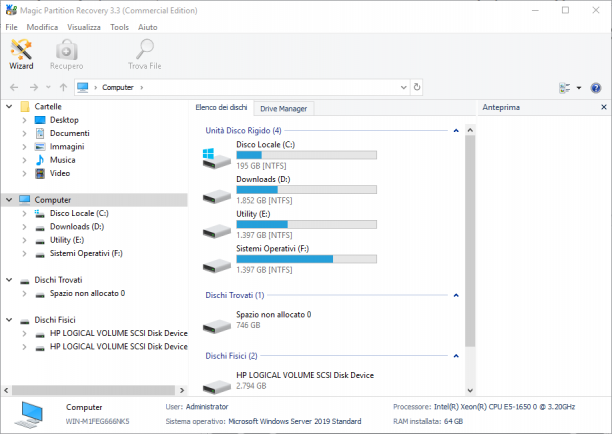The width and height of the screenshot is (612, 434).
Task: Click the Spazio non allocato 0 disk icon
Action: coord(217,326)
